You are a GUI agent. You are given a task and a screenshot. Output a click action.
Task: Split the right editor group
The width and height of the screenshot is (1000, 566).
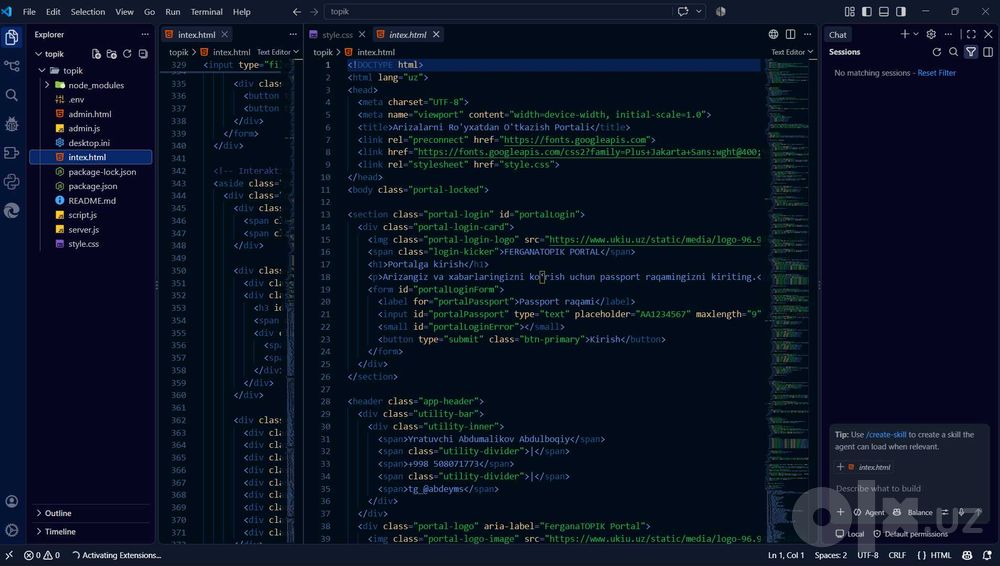[x=790, y=34]
